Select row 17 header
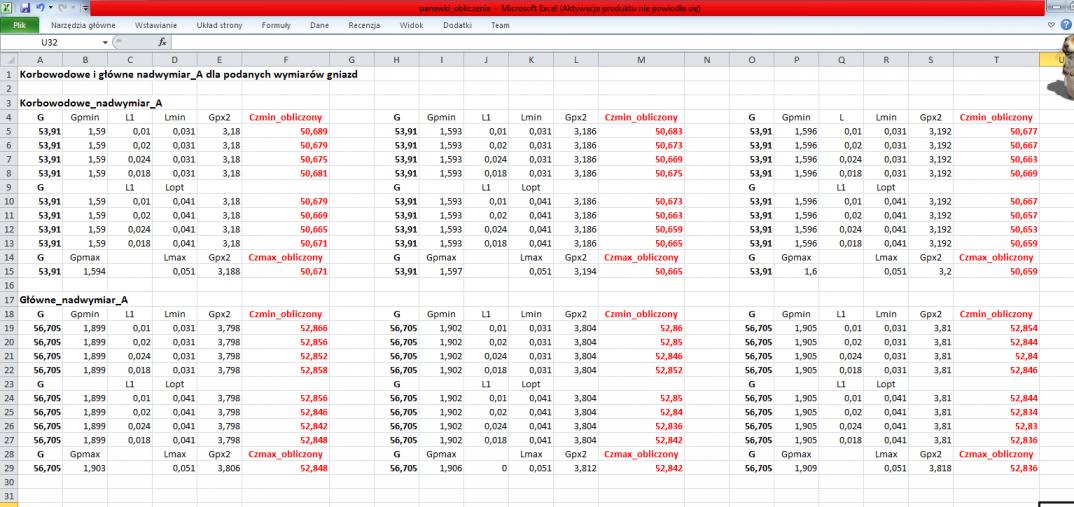Viewport: 1074px width, 507px height. click(x=8, y=299)
